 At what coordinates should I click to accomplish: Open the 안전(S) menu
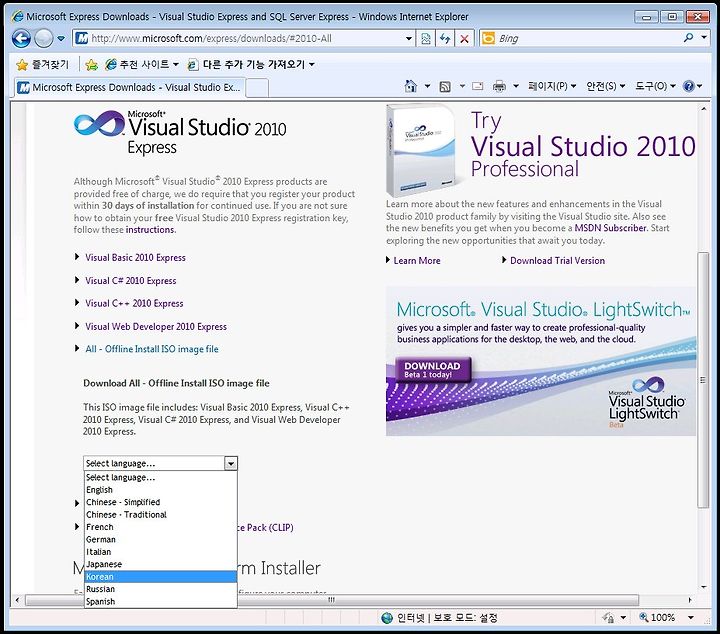(605, 86)
